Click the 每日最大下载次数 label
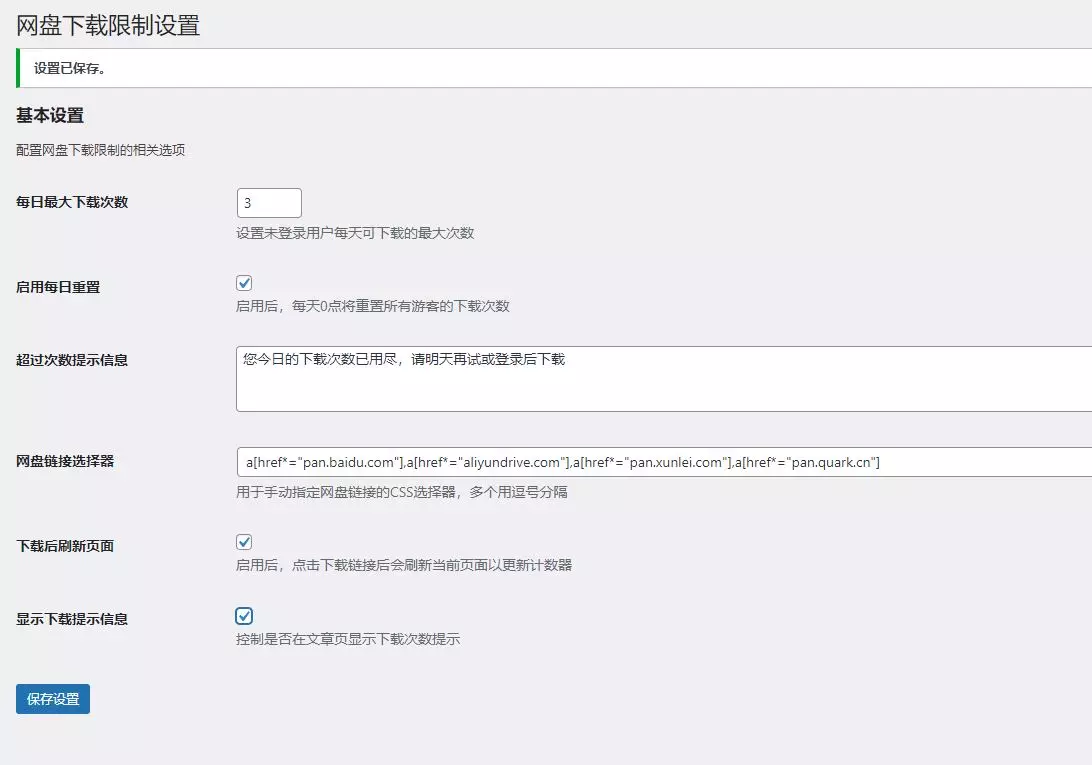The image size is (1092, 765). pyautogui.click(x=72, y=202)
